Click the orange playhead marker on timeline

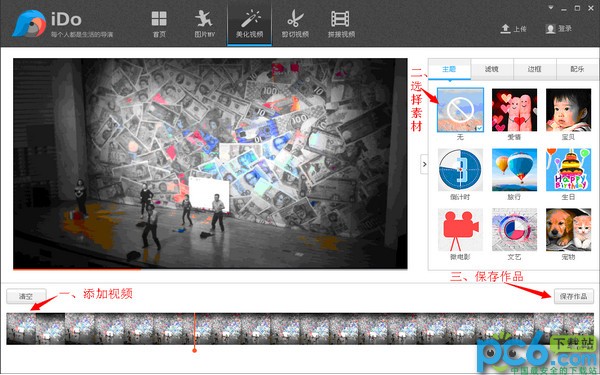pos(194,350)
